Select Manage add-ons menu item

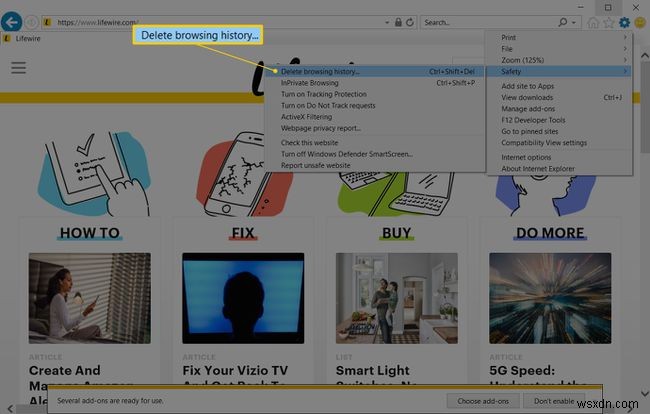(x=560, y=109)
